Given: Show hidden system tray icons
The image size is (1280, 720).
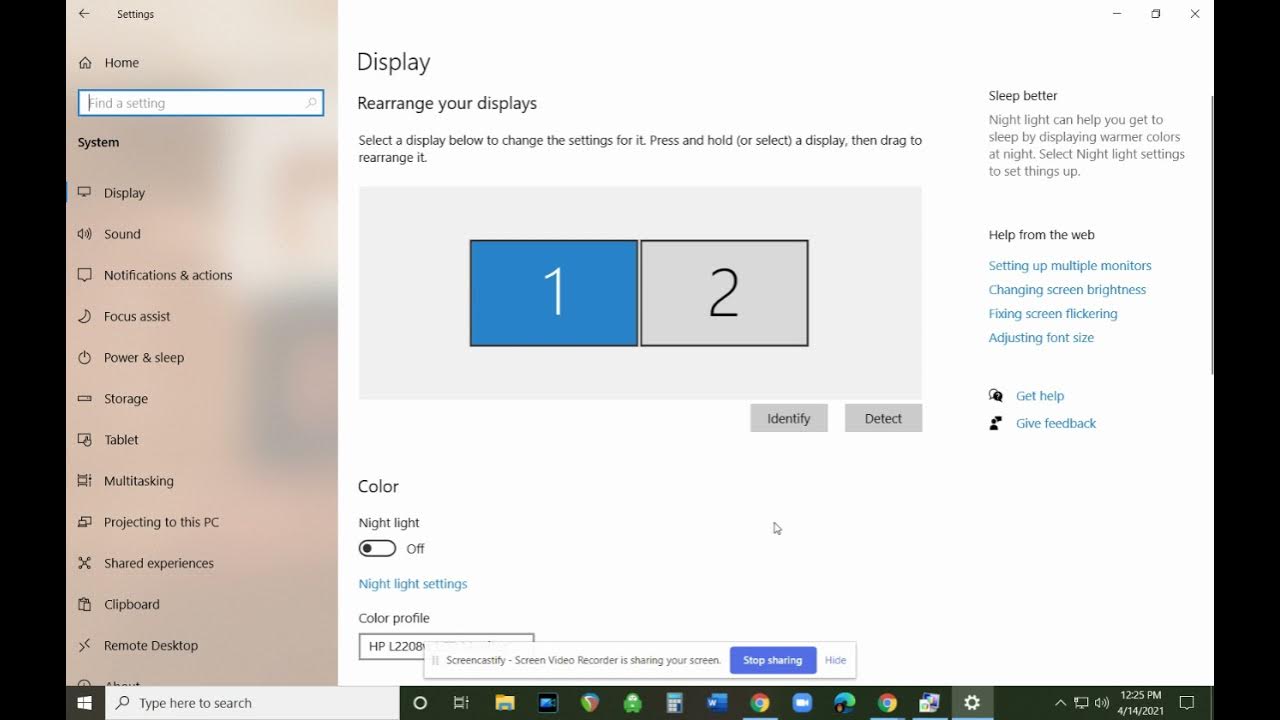Looking at the screenshot, I should (1060, 703).
